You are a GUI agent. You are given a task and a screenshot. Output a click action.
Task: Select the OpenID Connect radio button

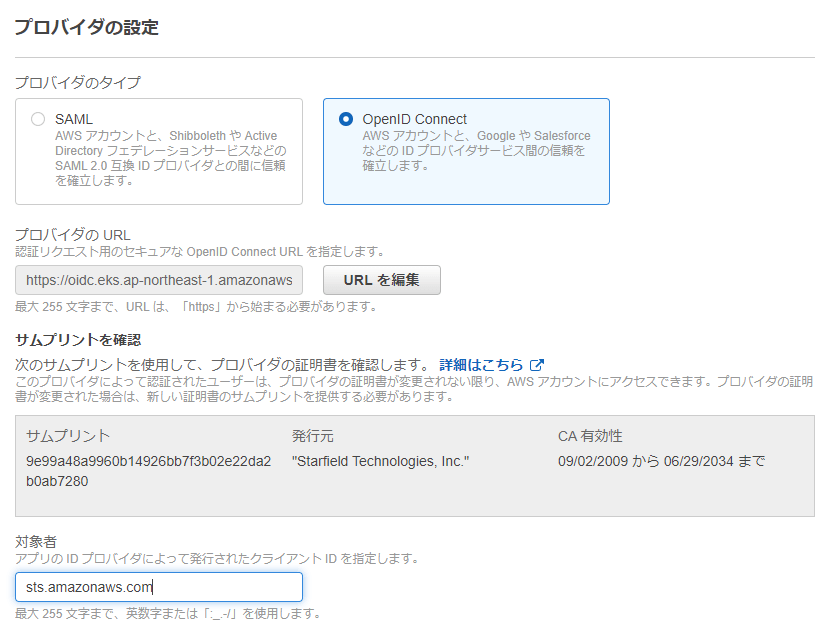click(346, 119)
